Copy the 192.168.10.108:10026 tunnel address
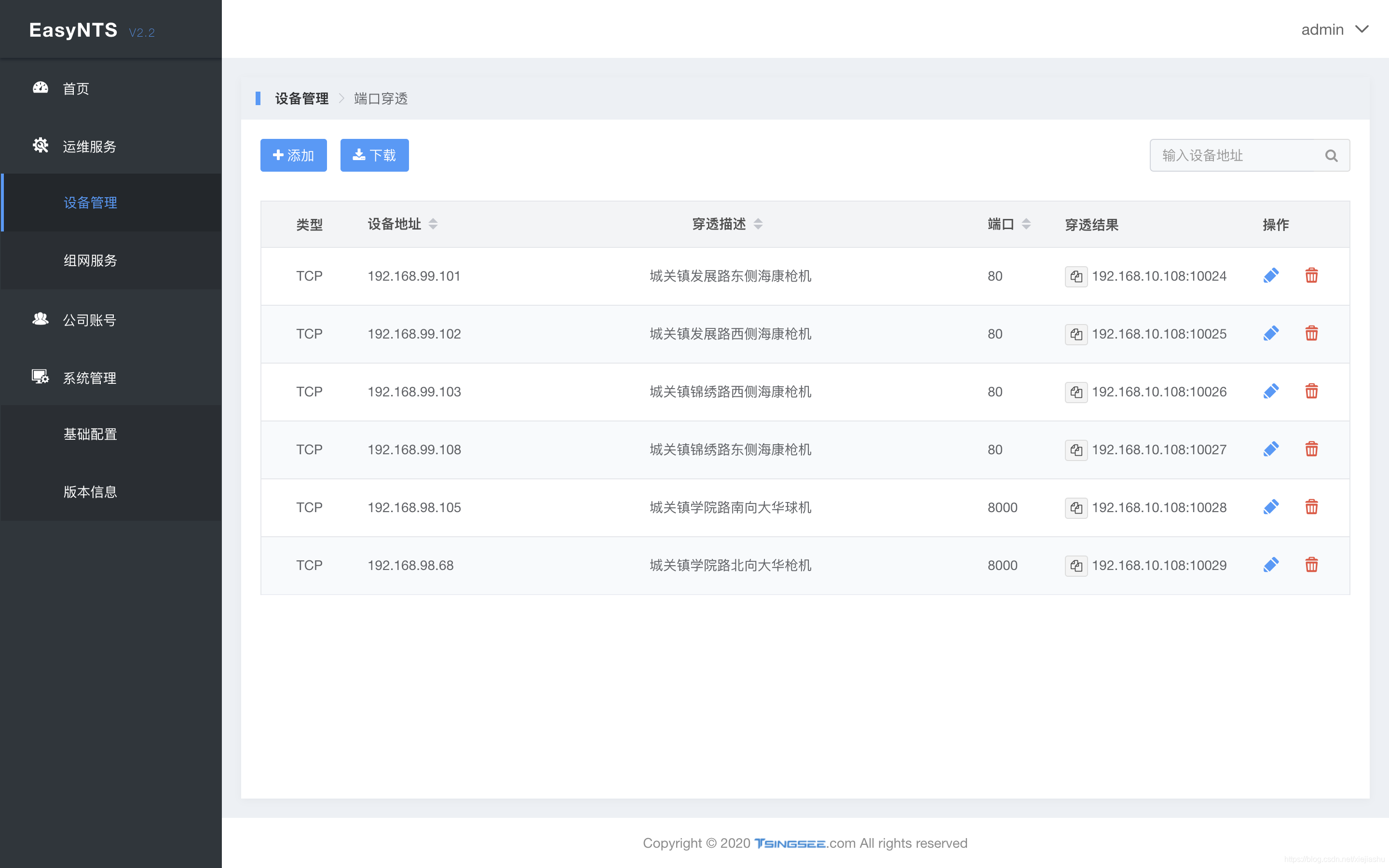The image size is (1389, 868). (x=1076, y=392)
